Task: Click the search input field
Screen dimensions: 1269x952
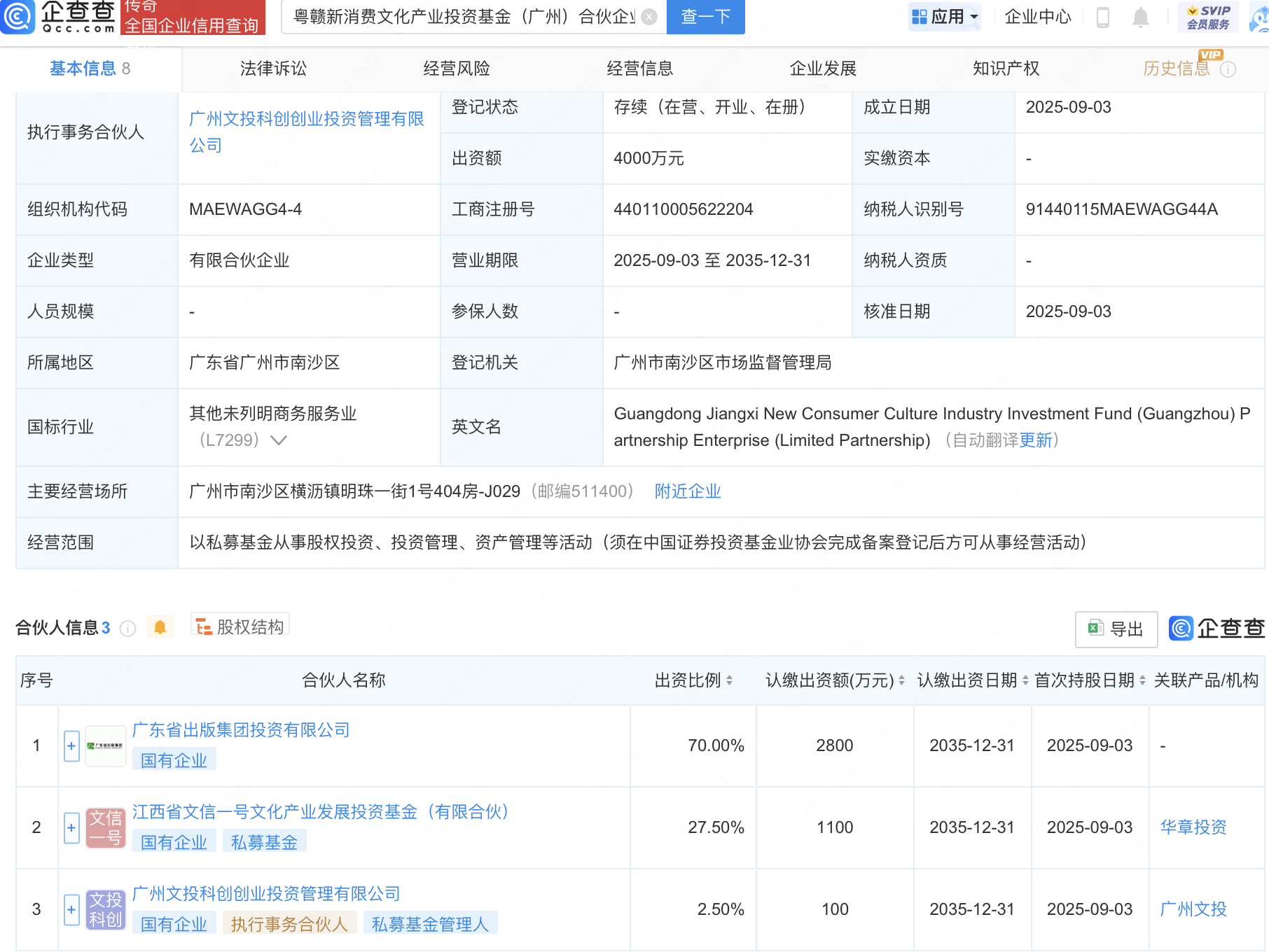Action: pyautogui.click(x=464, y=17)
